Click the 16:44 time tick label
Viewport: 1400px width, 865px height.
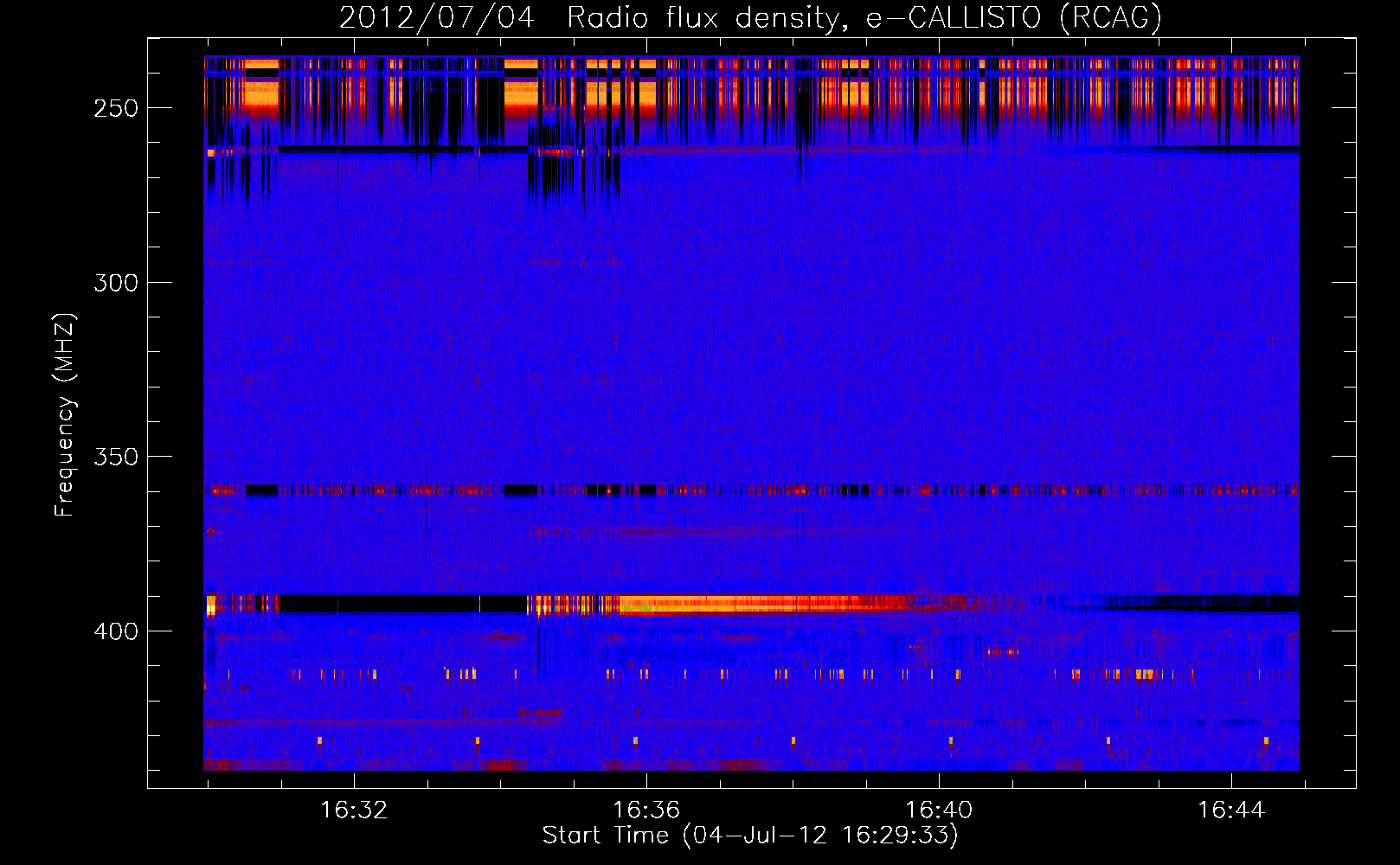click(x=1231, y=811)
